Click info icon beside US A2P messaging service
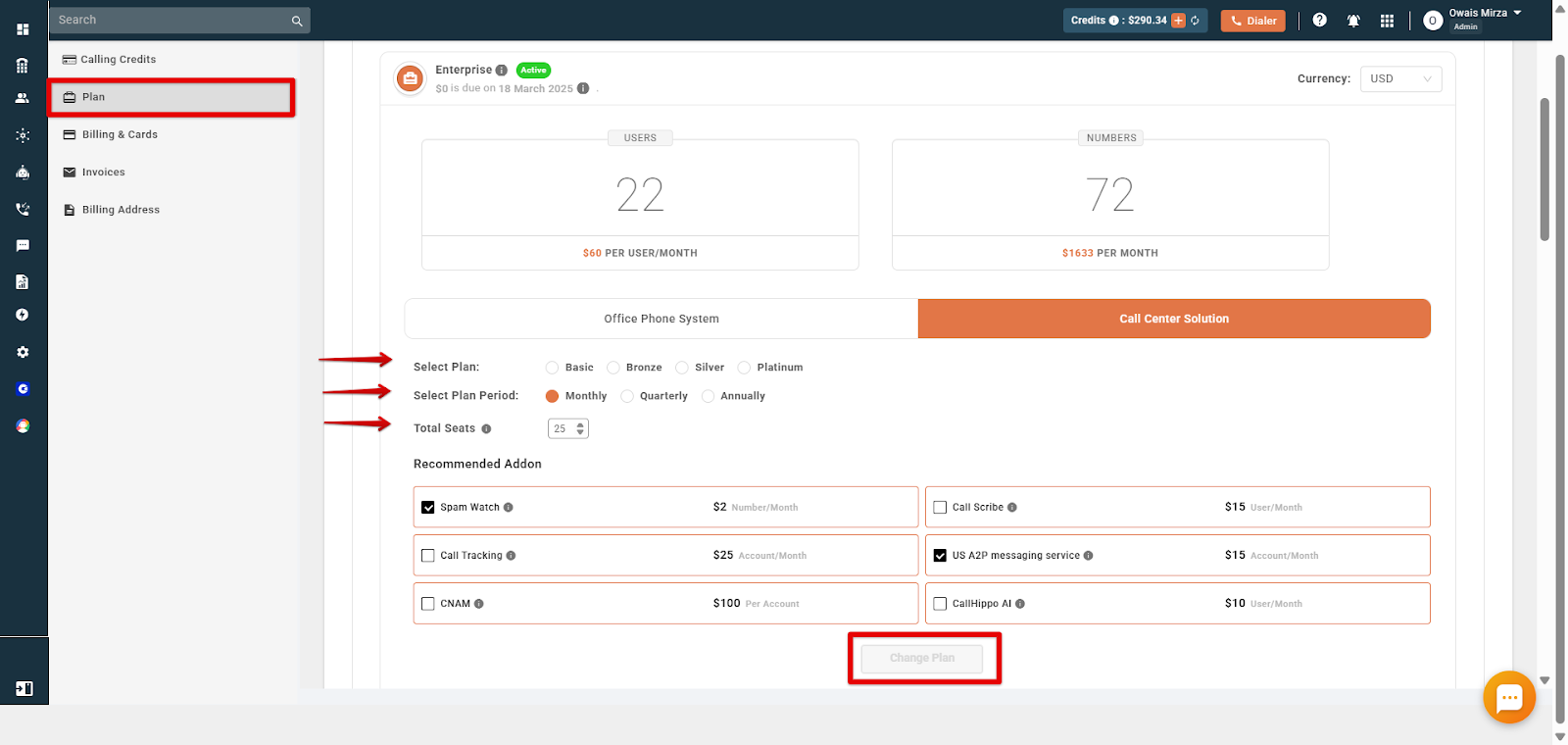 point(1089,556)
